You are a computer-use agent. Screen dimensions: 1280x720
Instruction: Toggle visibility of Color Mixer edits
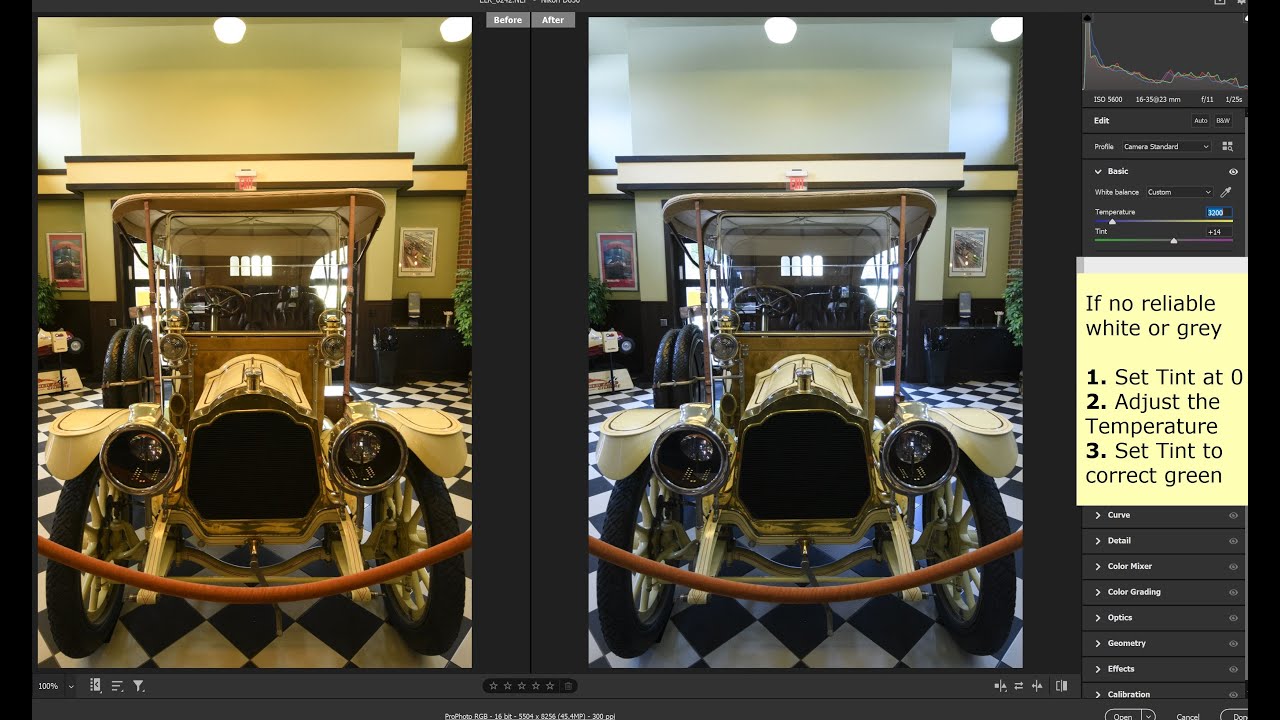[x=1233, y=566]
